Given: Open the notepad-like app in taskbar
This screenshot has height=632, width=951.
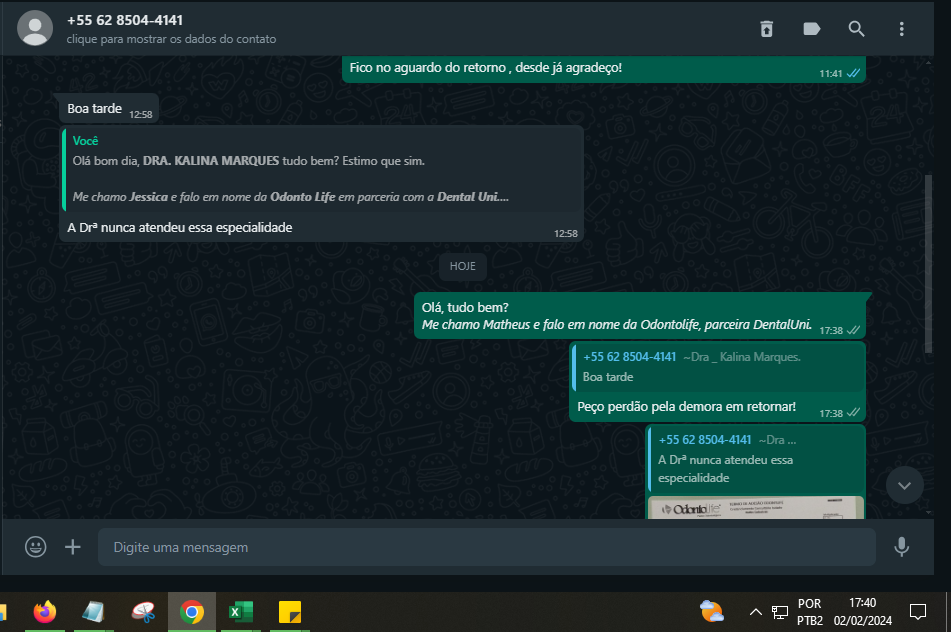Looking at the screenshot, I should pyautogui.click(x=93, y=612).
